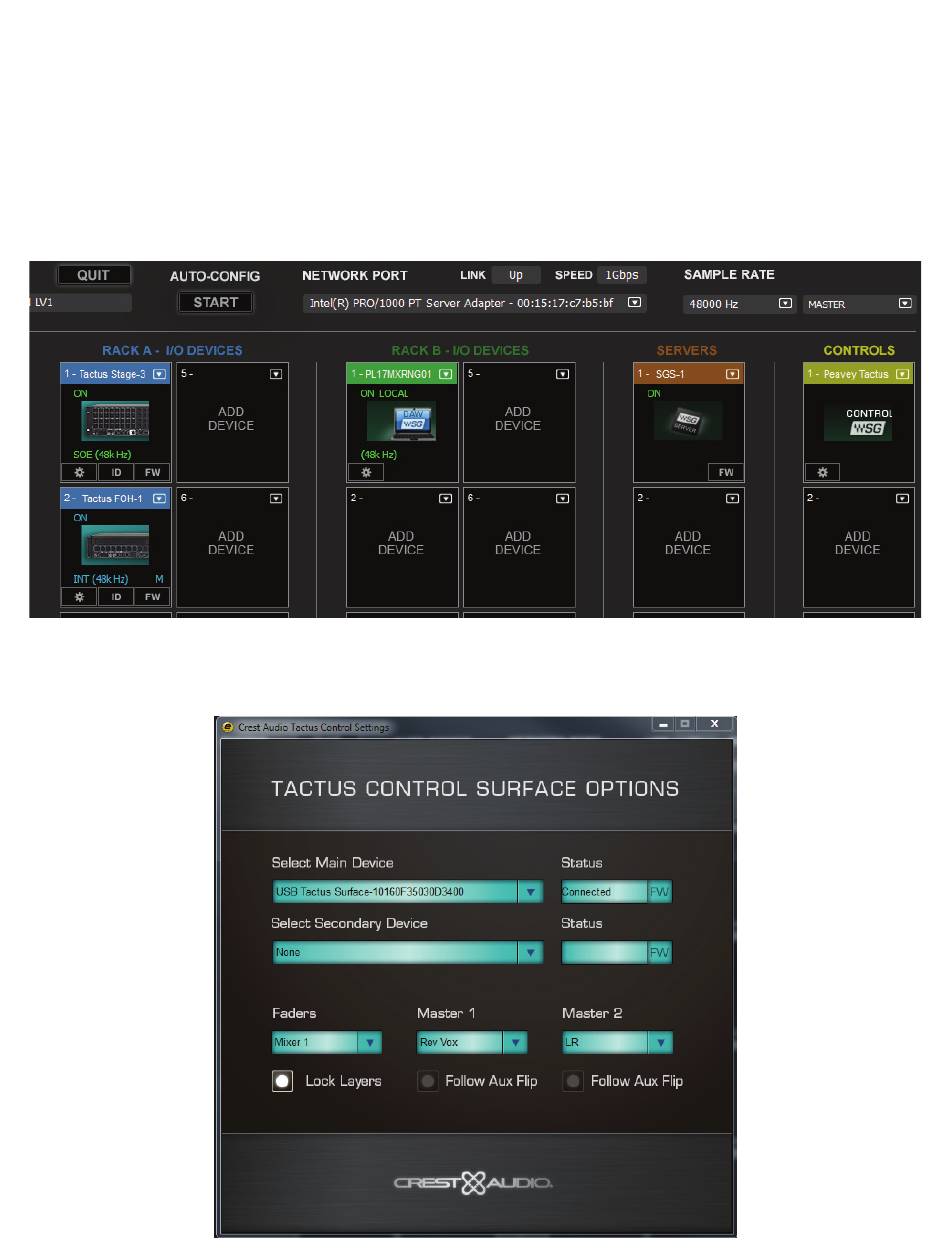The width and height of the screenshot is (950, 1248).
Task: Toggle the Lock Layers checkbox
Action: (x=283, y=1082)
